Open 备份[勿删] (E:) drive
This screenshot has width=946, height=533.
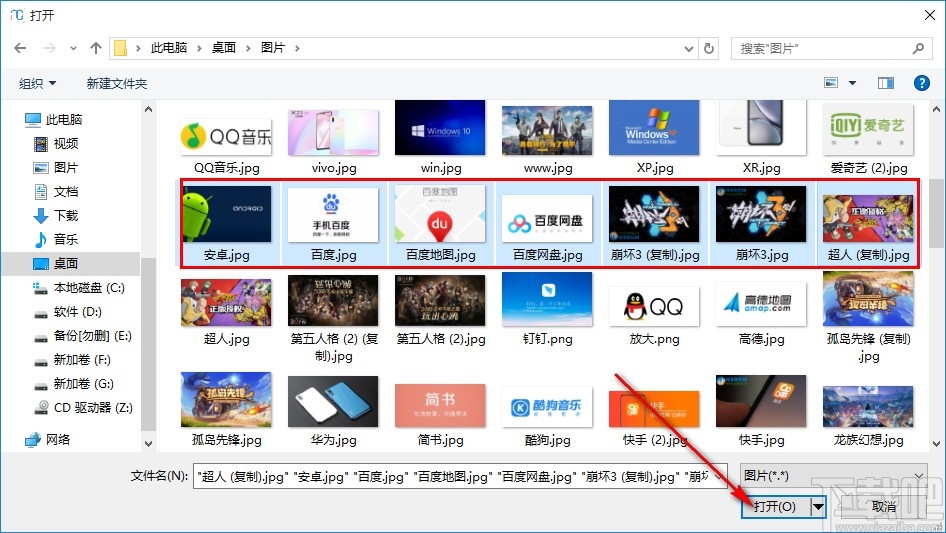click(x=82, y=336)
